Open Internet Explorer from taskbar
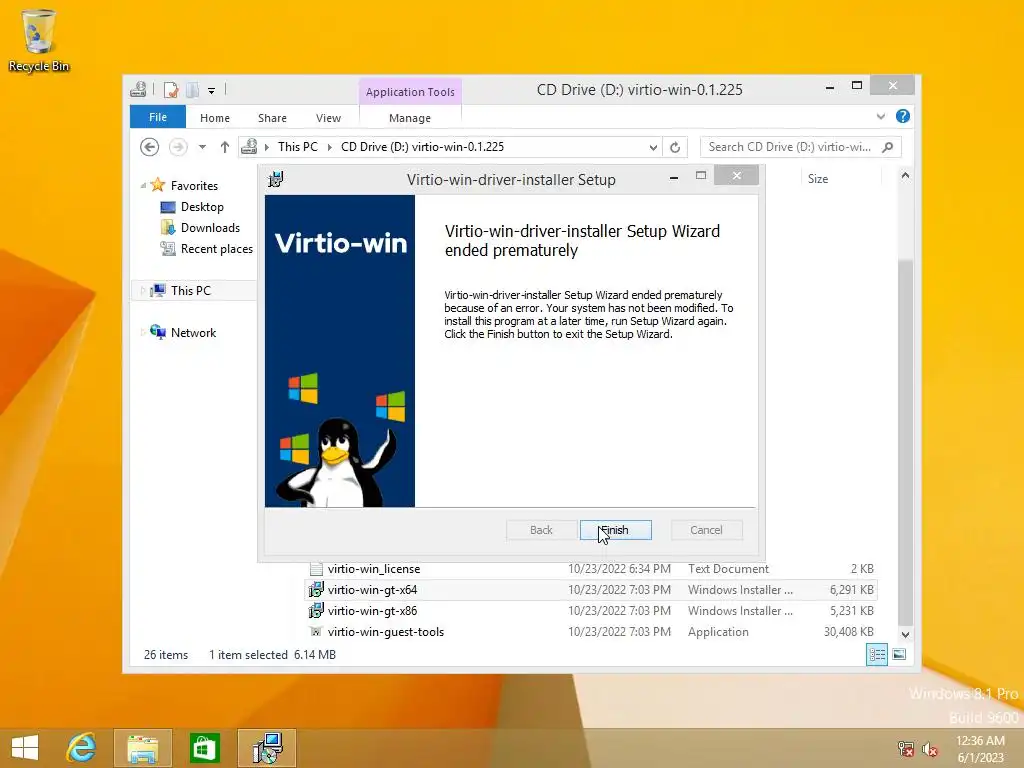1024x768 pixels. click(x=82, y=748)
